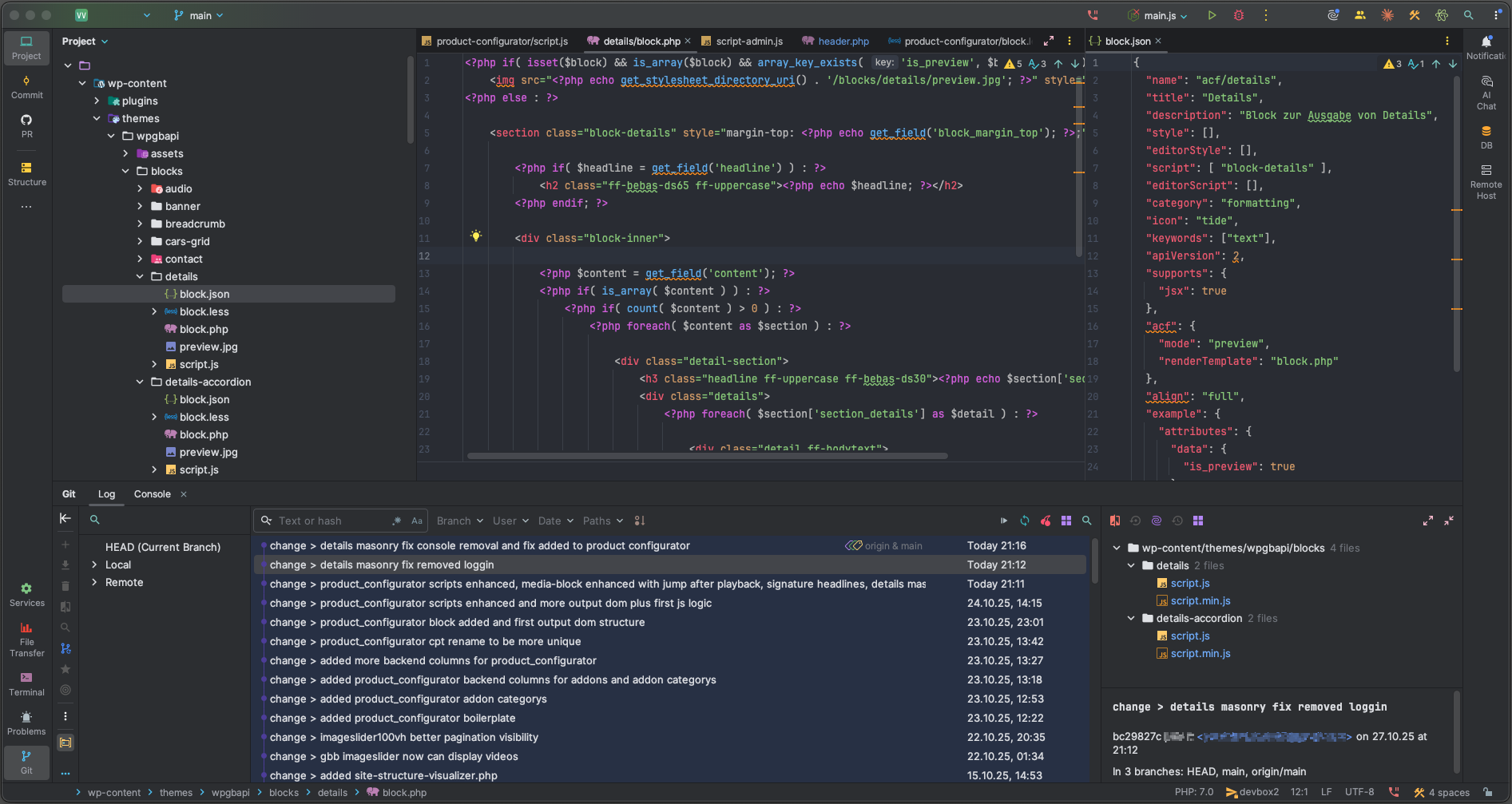Select the 'product_configurator cpt rename' commit
The image size is (1512, 804).
coord(450,641)
